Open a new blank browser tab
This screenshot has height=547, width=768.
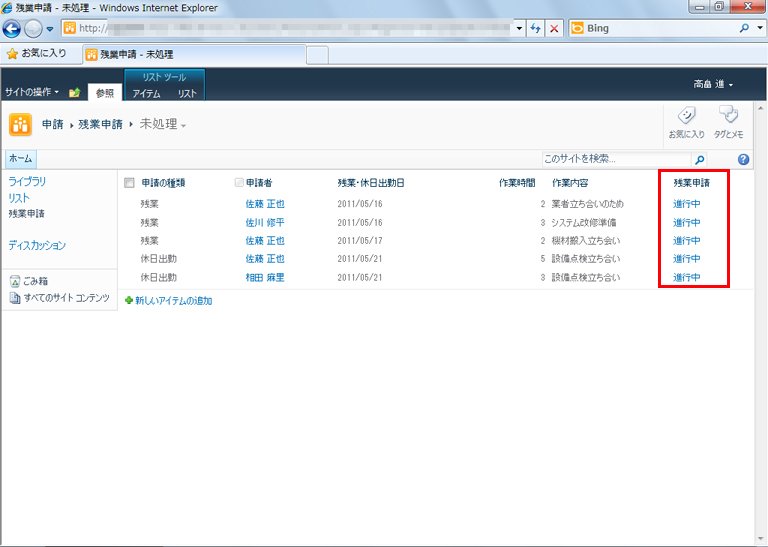tap(317, 55)
